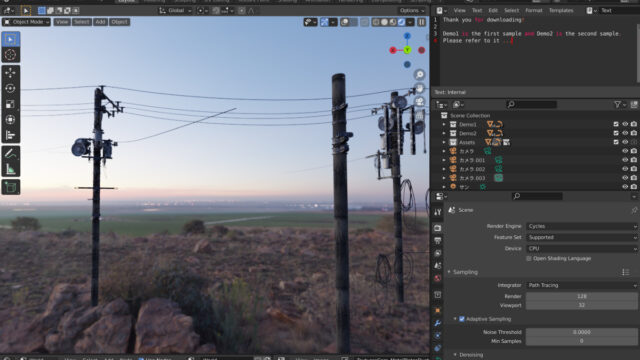
Task: Click the outliner filter funnel icon
Action: click(618, 105)
